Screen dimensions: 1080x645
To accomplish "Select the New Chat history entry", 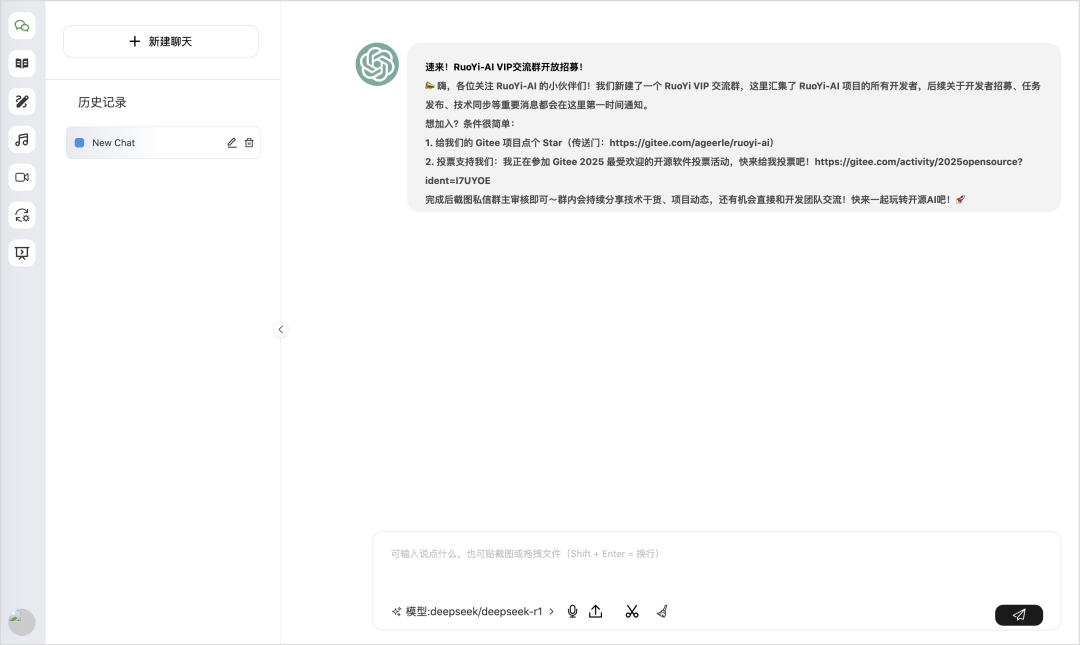I will pyautogui.click(x=163, y=143).
